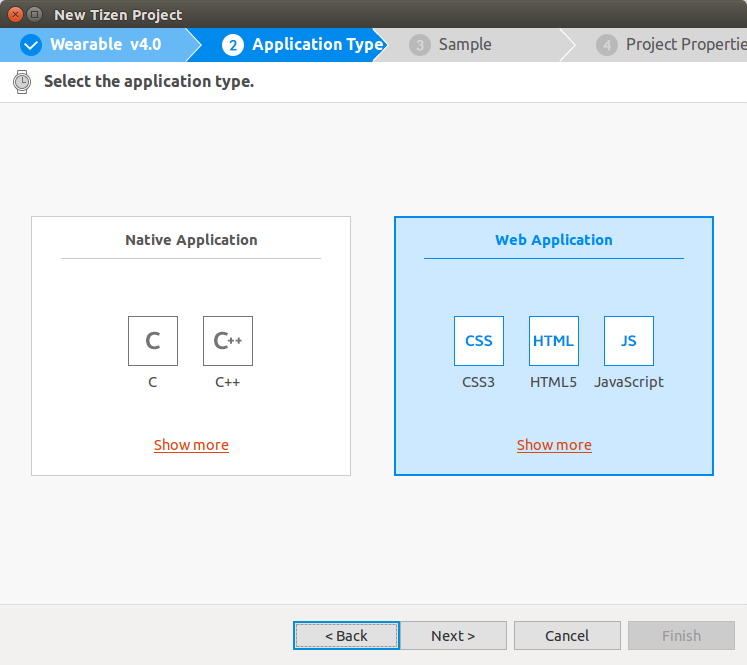Click the checkmark icon on Wearable step
The image size is (747, 665).
pos(31,45)
